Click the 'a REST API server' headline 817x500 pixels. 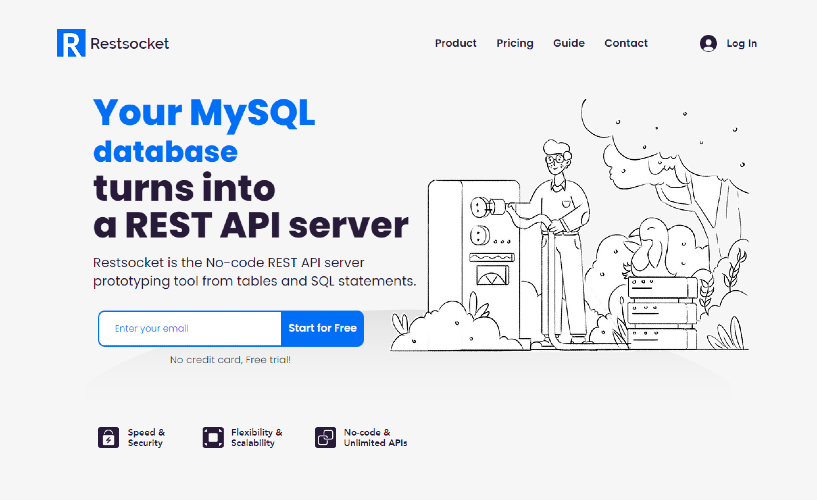(251, 225)
